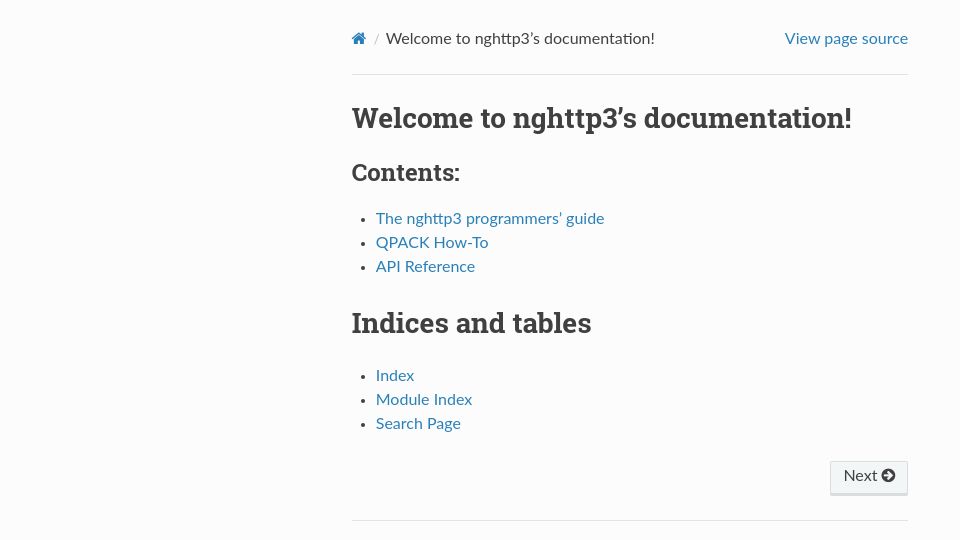Open the Index link
The width and height of the screenshot is (960, 540).
pyautogui.click(x=395, y=375)
